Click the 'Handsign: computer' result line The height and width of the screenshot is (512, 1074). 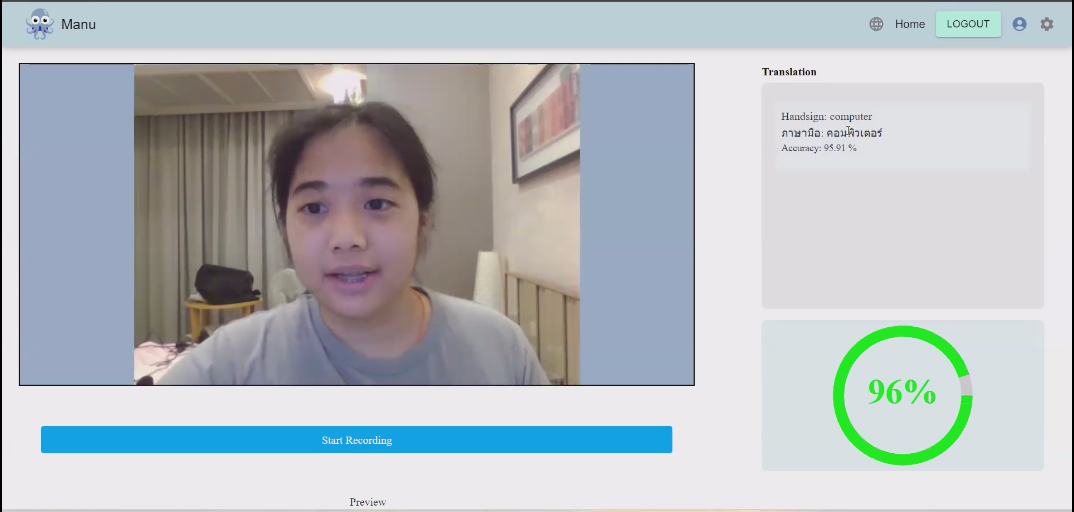(827, 117)
